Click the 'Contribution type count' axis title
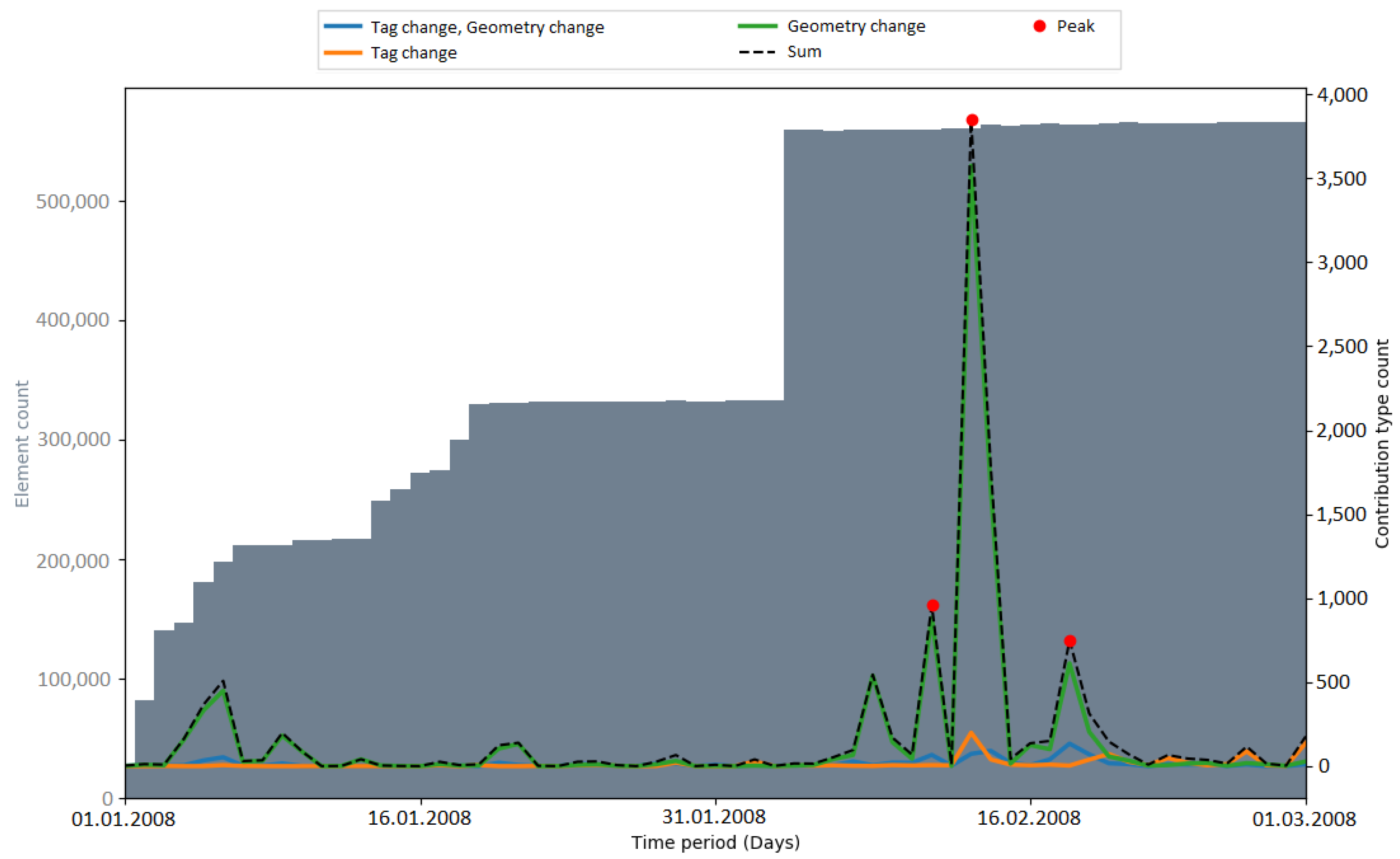 [x=1382, y=444]
